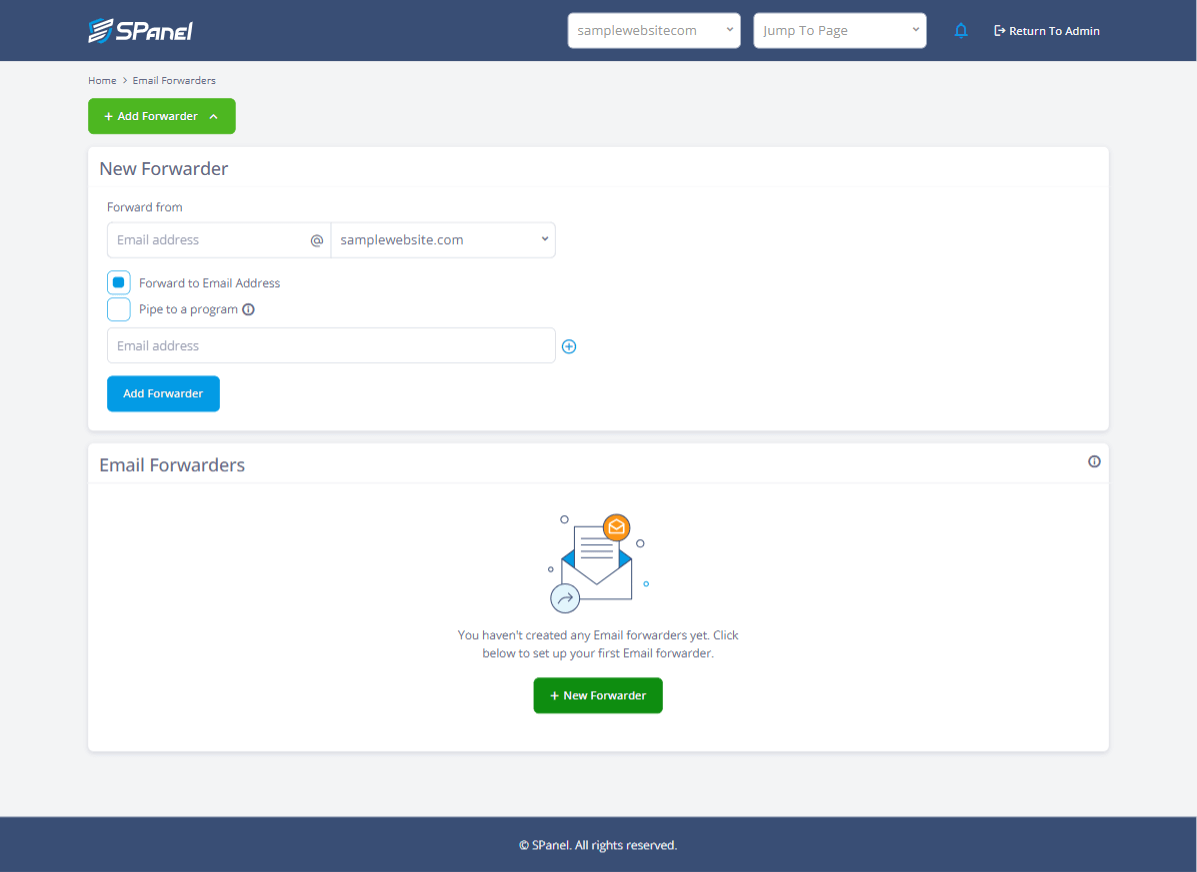Image resolution: width=1197 pixels, height=872 pixels.
Task: Open the Jump To Page dropdown
Action: 839,30
